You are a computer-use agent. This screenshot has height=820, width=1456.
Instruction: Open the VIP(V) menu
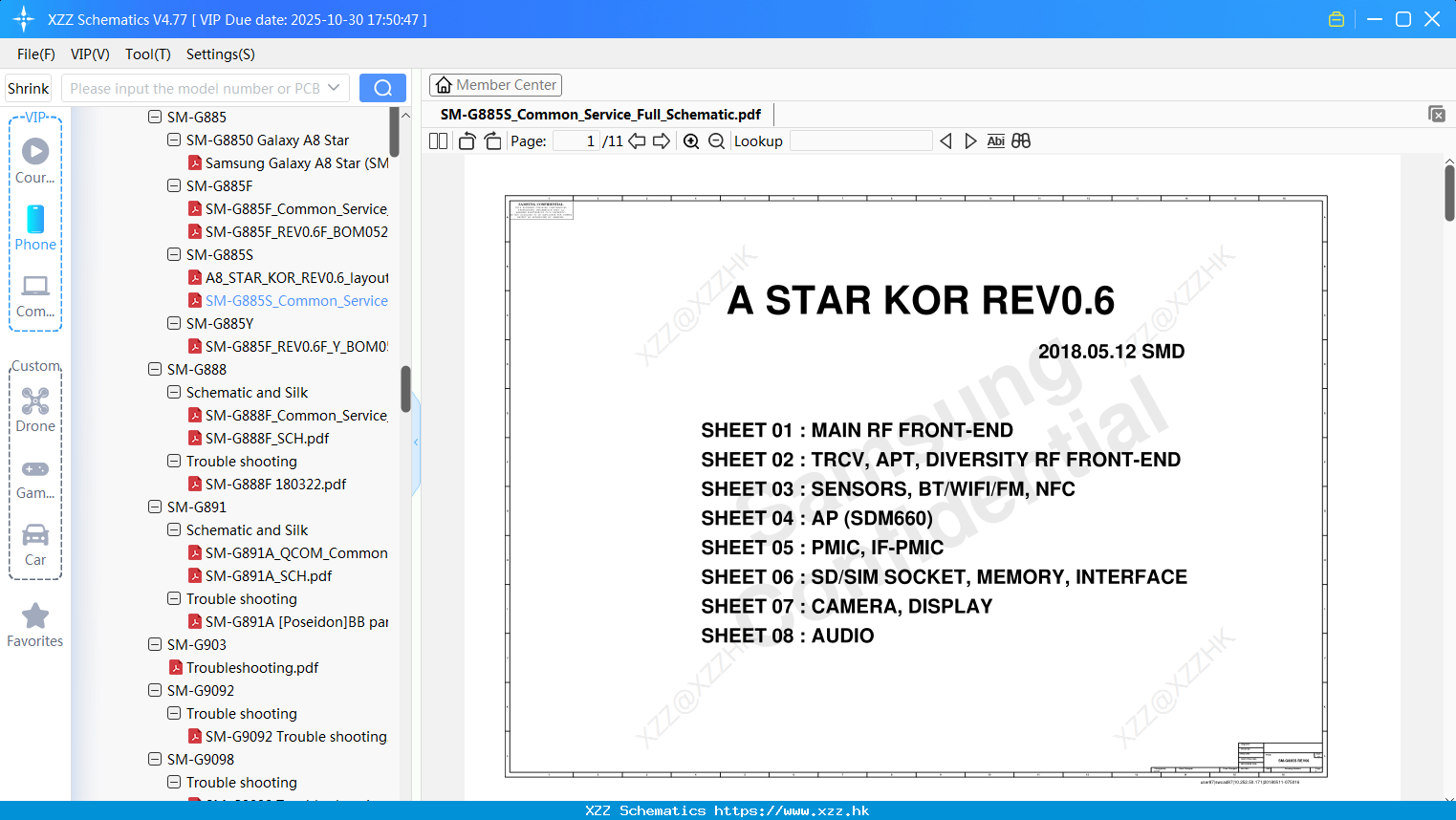coord(90,54)
